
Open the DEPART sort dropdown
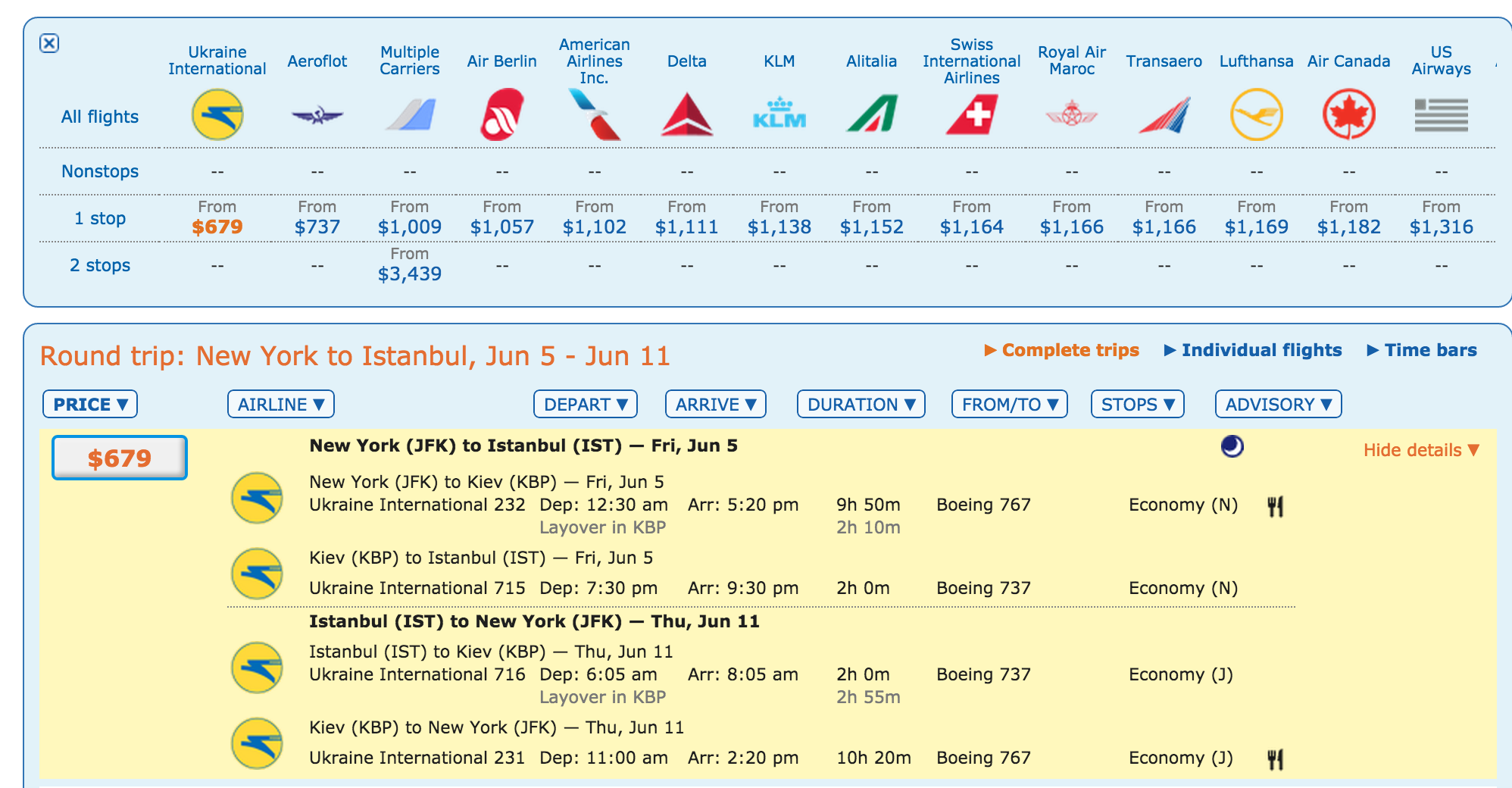586,405
